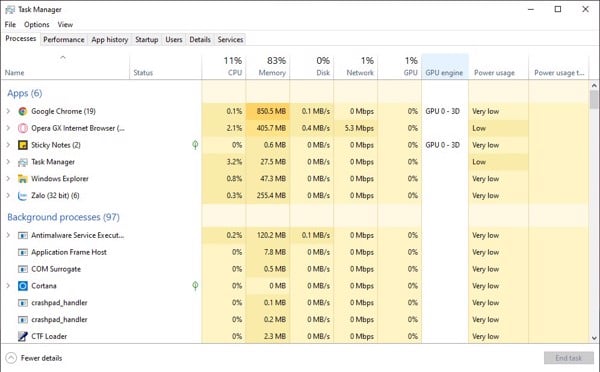600x372 pixels.
Task: Click the Cortana app icon
Action: pyautogui.click(x=23, y=286)
